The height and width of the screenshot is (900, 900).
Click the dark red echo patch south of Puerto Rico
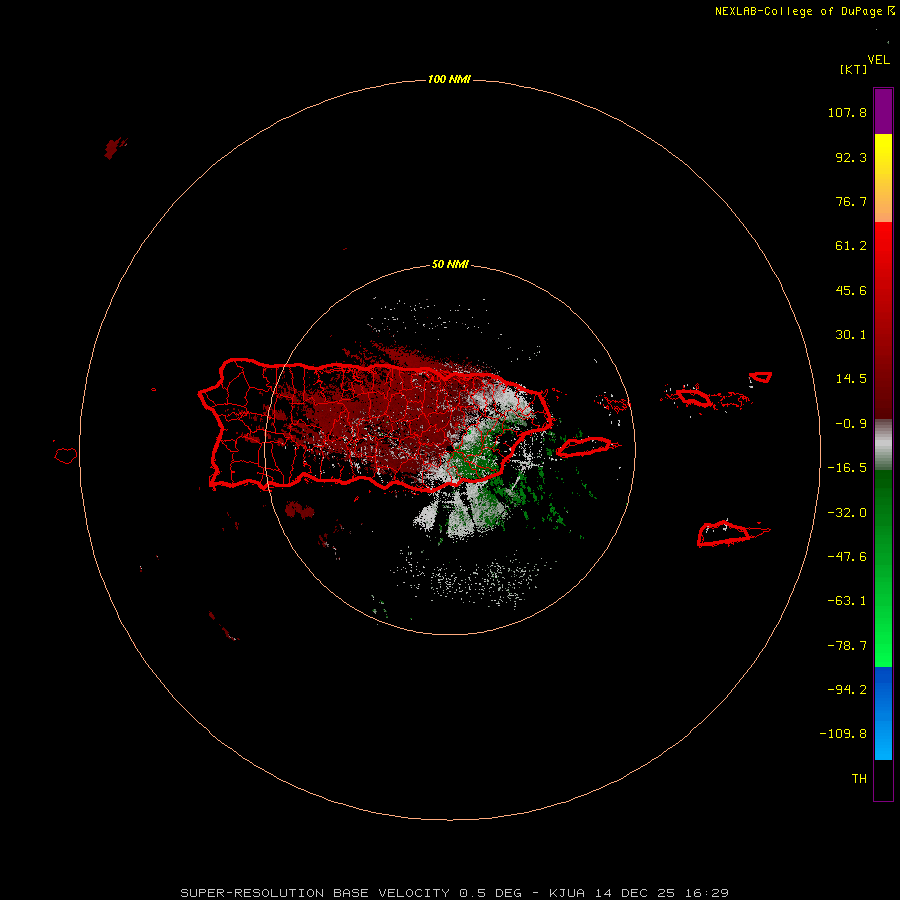click(x=300, y=510)
